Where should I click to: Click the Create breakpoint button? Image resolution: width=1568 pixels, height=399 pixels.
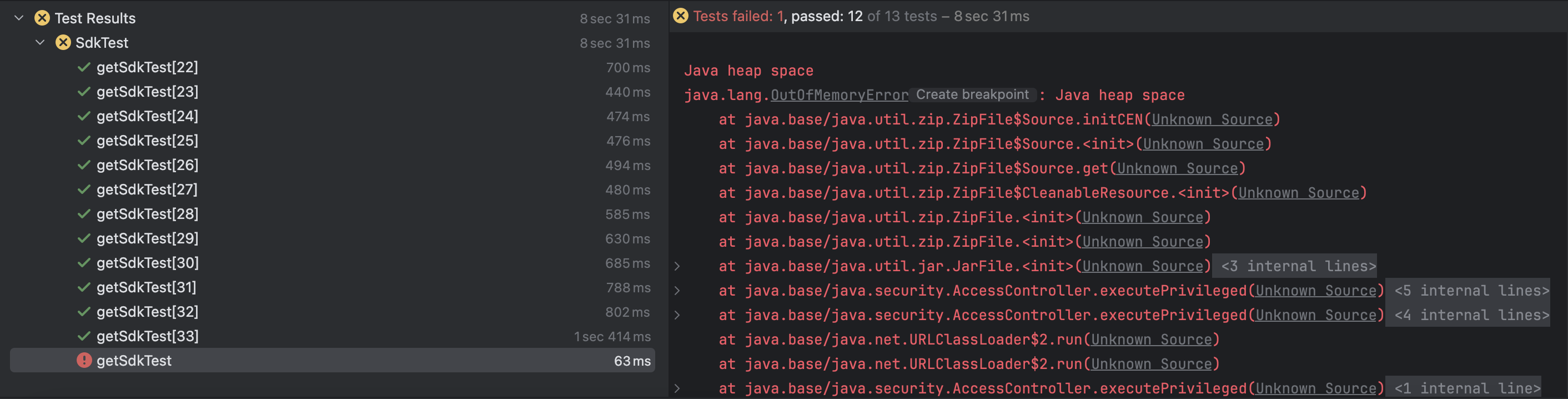point(972,95)
